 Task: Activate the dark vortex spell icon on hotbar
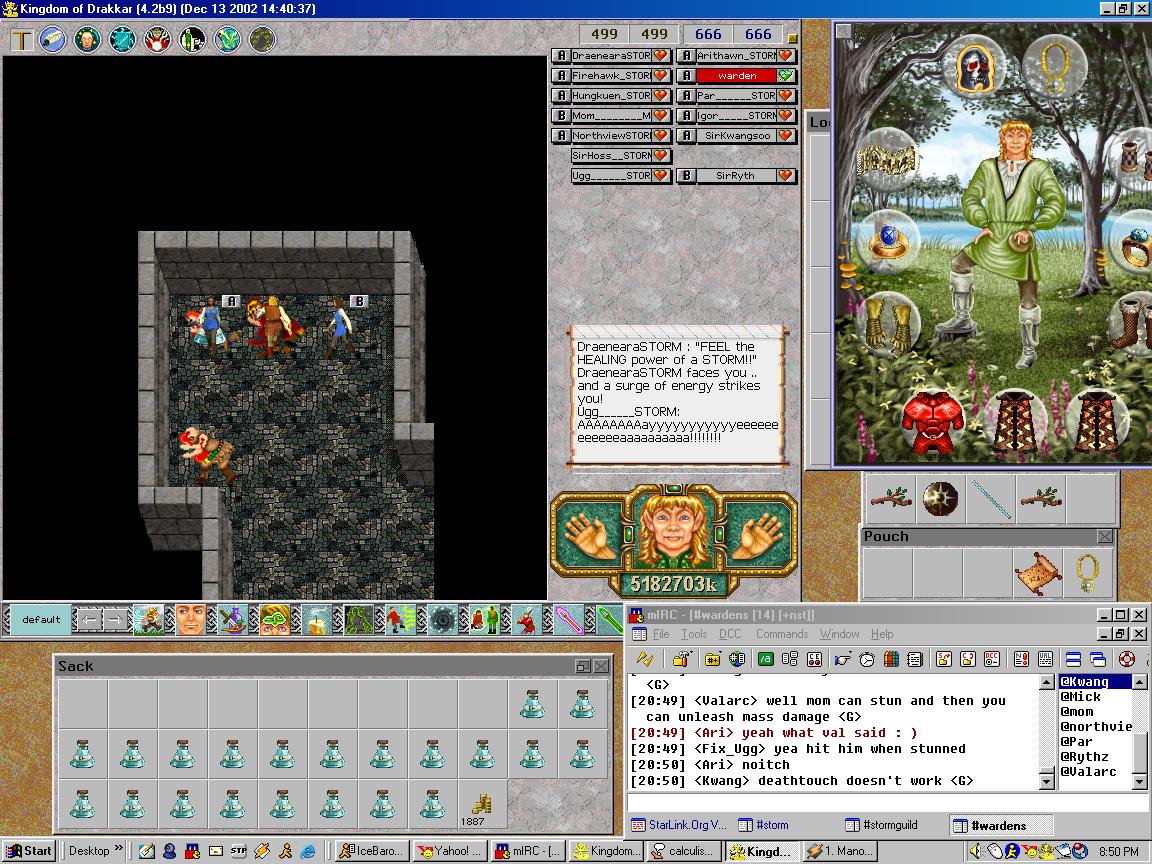pyautogui.click(x=442, y=620)
